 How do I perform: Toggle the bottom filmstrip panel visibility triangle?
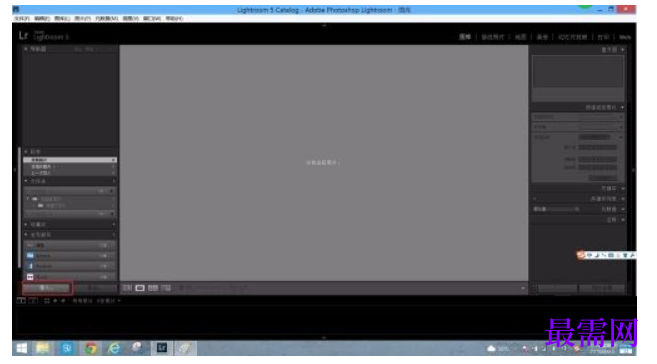click(324, 337)
